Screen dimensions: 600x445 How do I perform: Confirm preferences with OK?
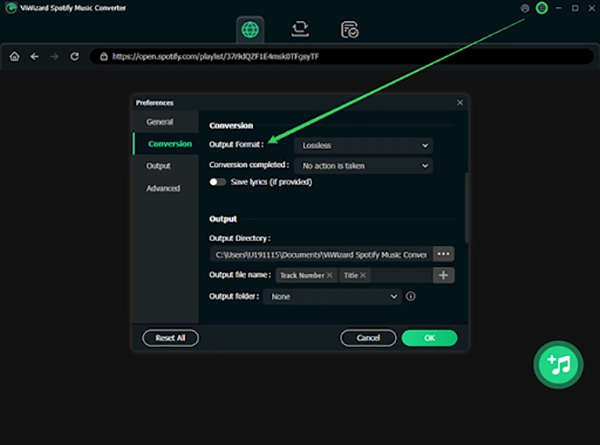tap(429, 338)
